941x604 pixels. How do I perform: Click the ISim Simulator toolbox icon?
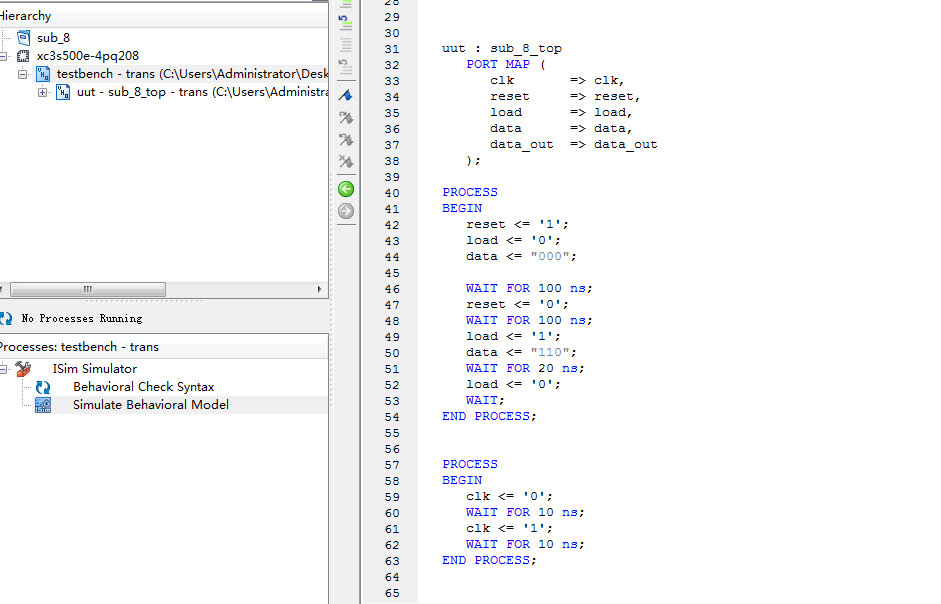click(23, 369)
